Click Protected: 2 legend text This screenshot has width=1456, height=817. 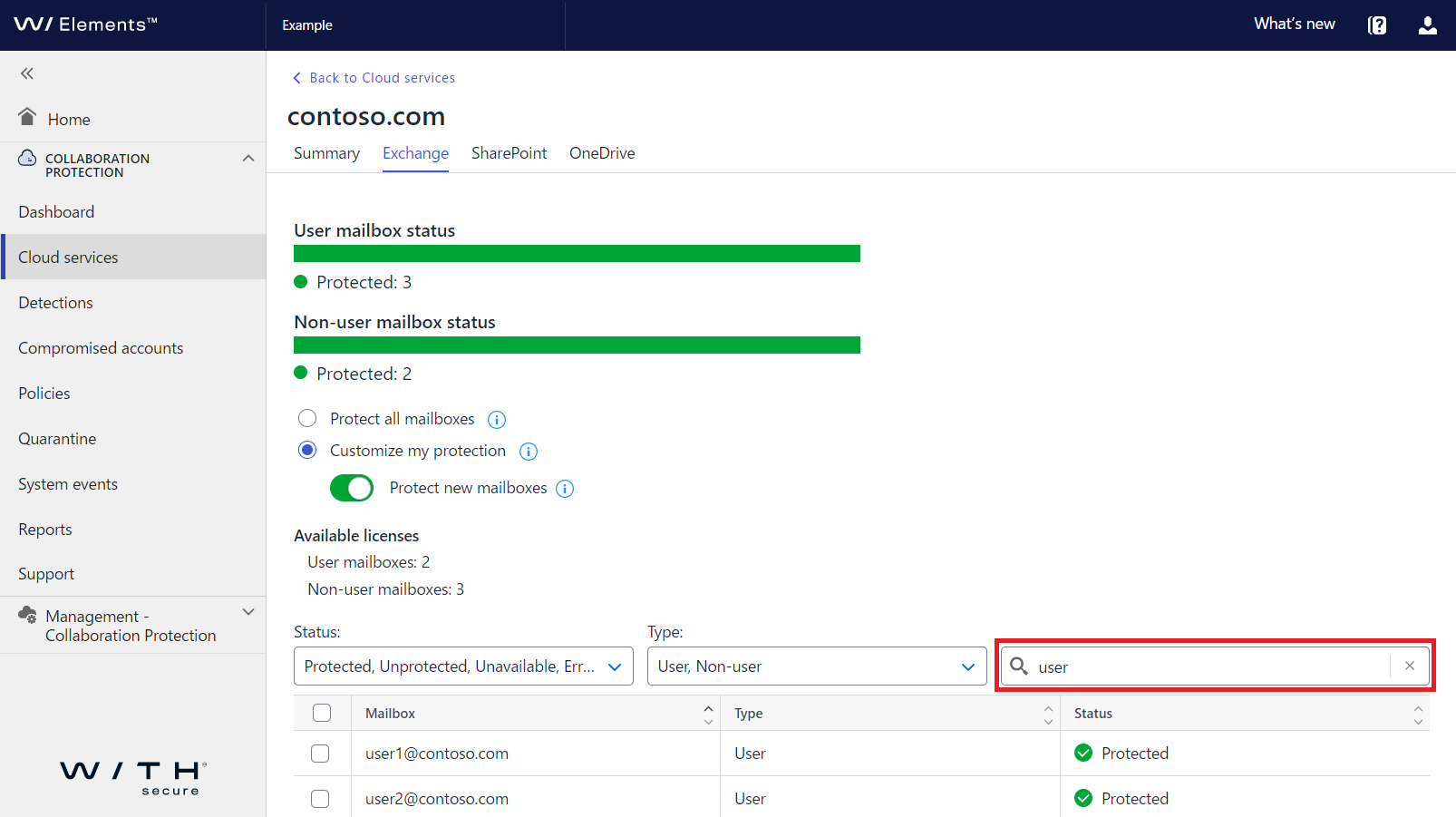coord(364,374)
